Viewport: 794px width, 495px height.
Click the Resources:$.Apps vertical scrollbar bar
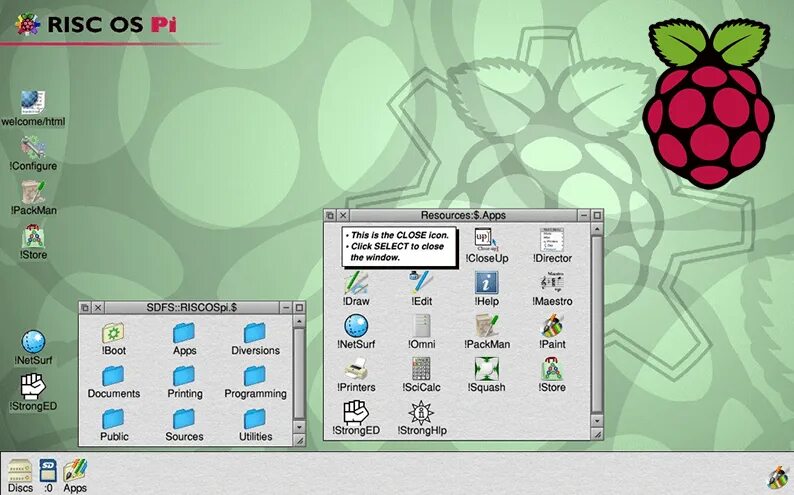597,324
